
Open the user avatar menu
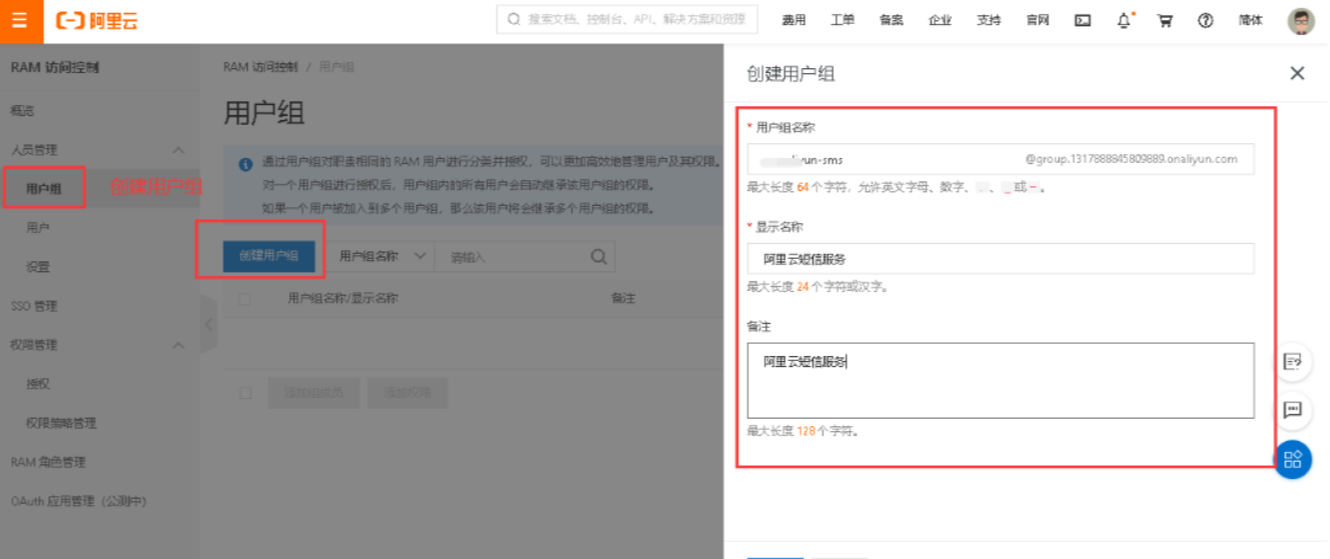coord(1301,20)
